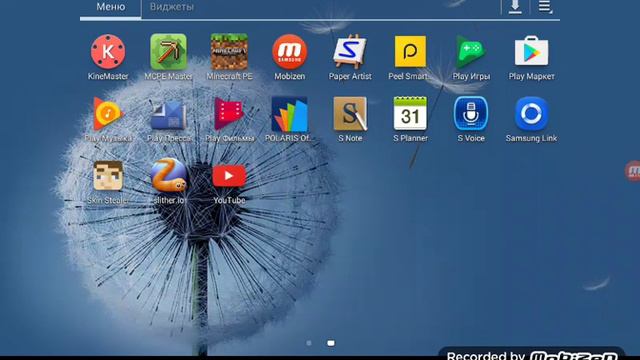Open Play Пресса app
Image resolution: width=640 pixels, height=360 pixels.
coord(168,115)
